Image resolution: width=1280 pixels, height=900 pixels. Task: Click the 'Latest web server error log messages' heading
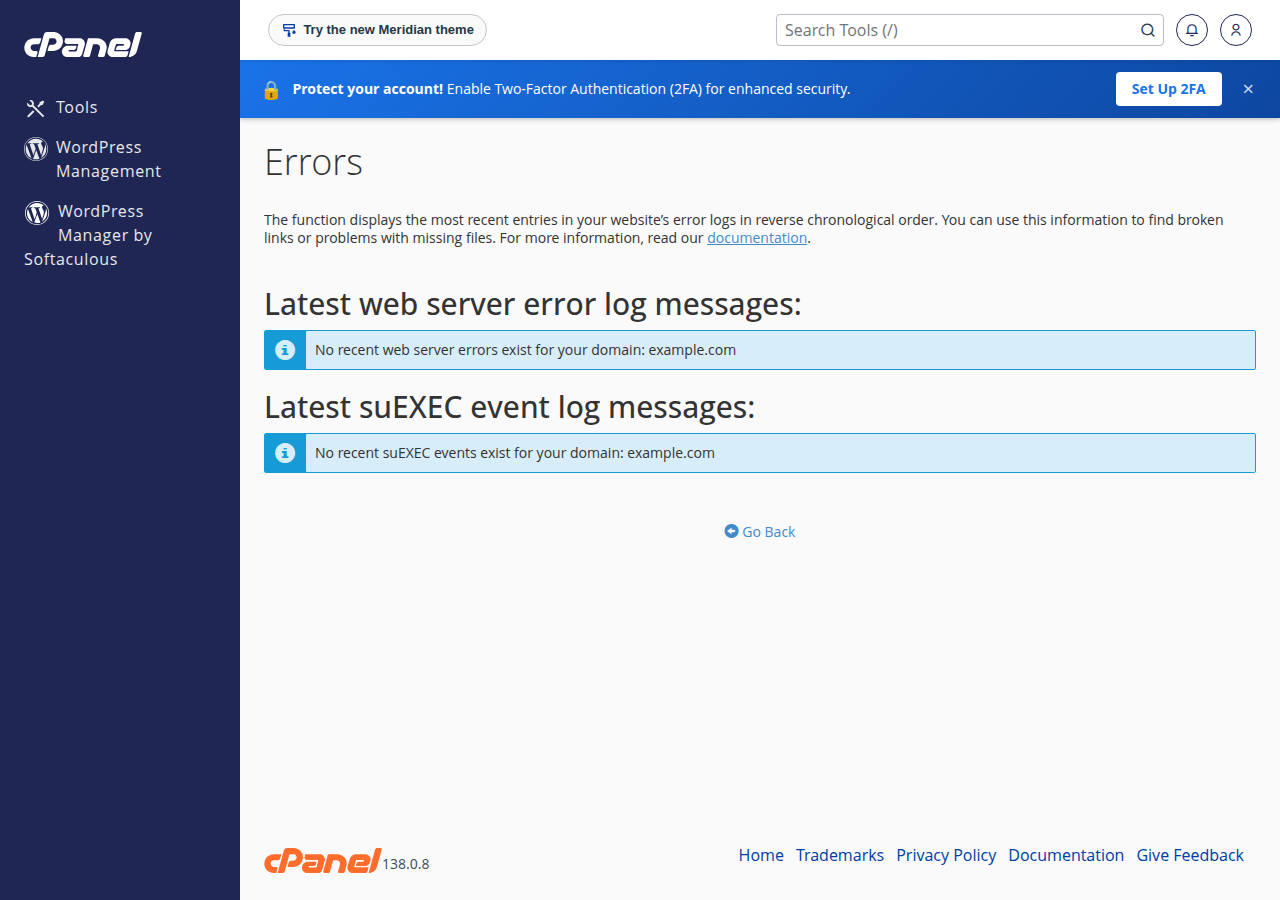(x=533, y=304)
